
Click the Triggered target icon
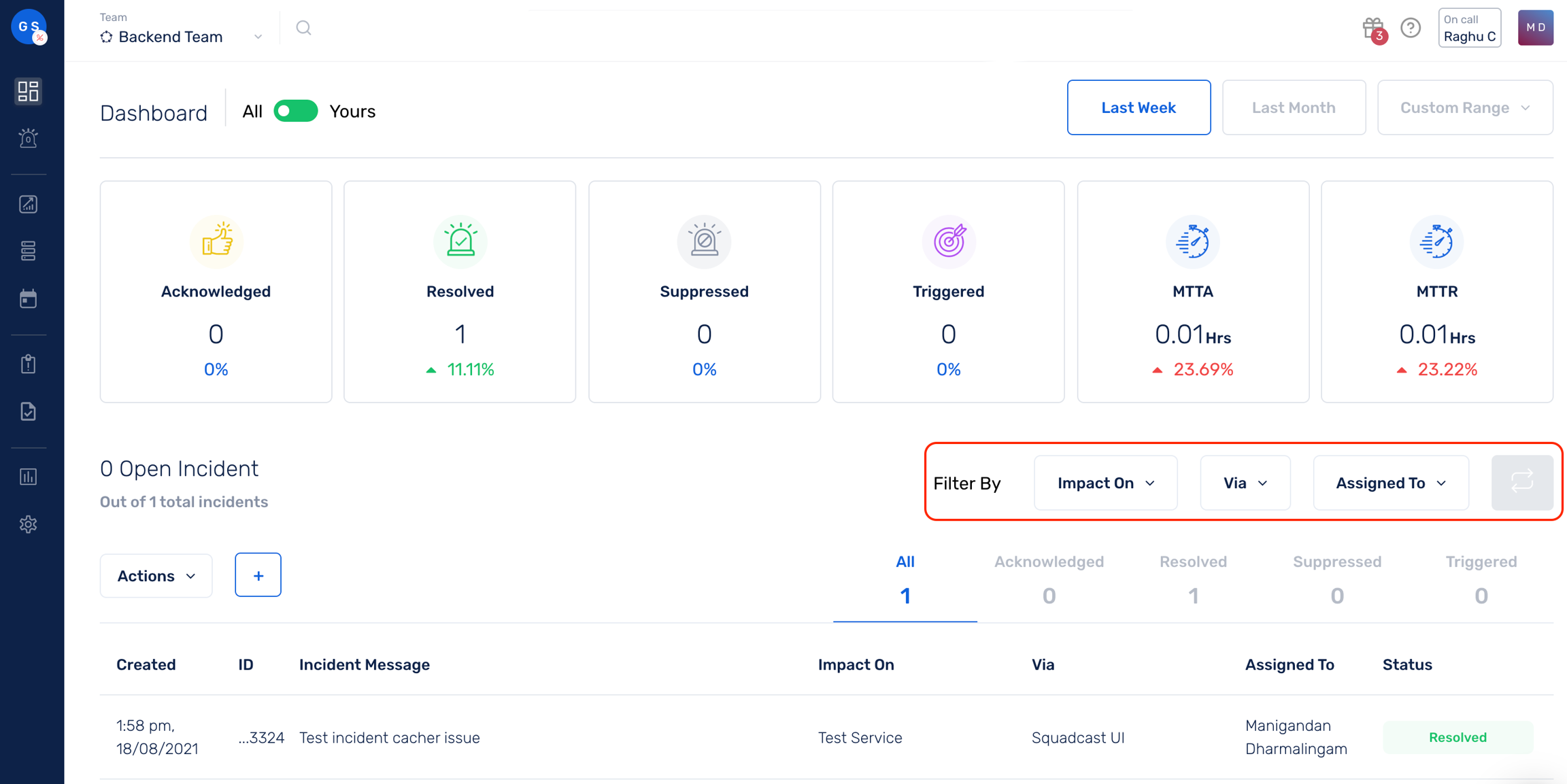[x=949, y=241]
